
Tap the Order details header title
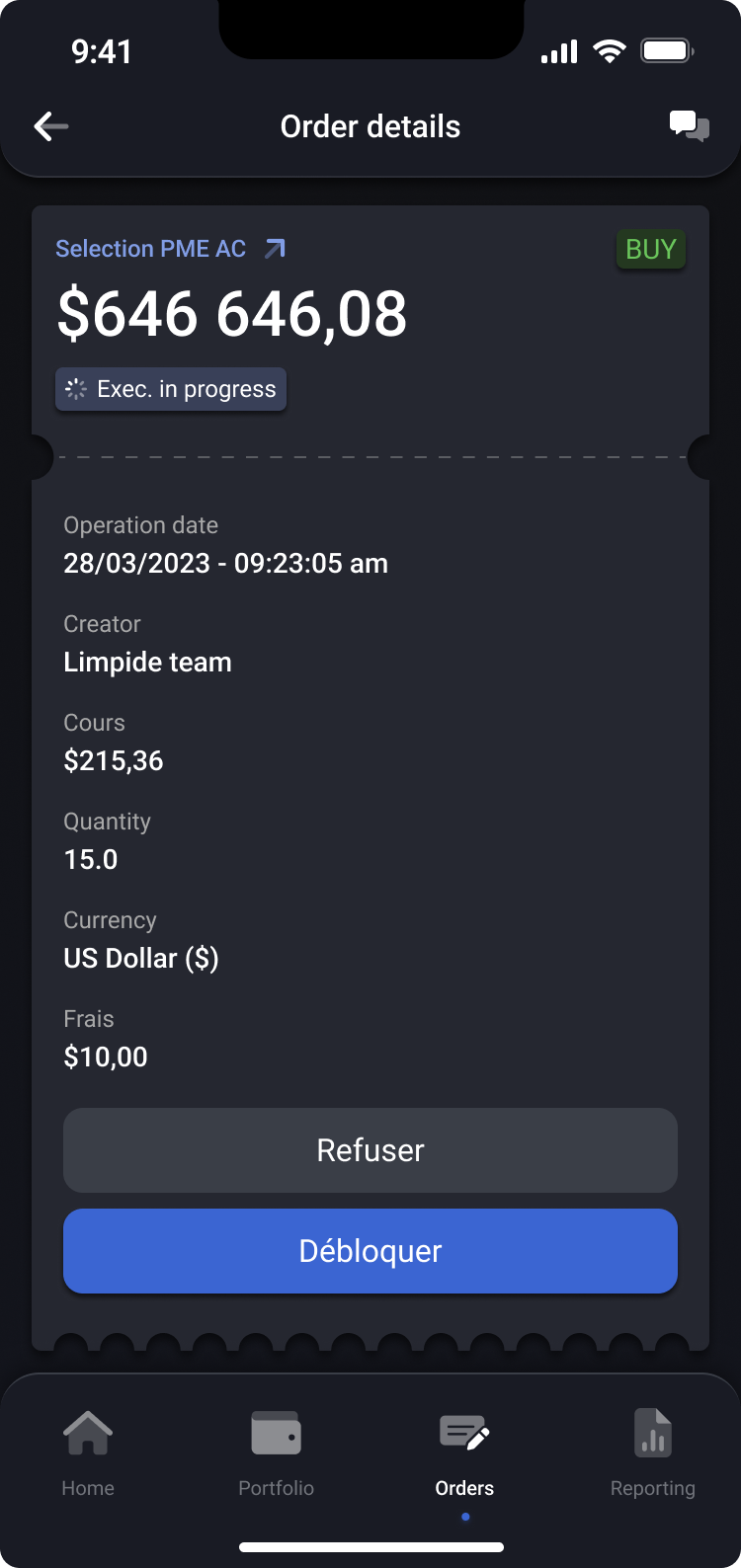pos(370,126)
